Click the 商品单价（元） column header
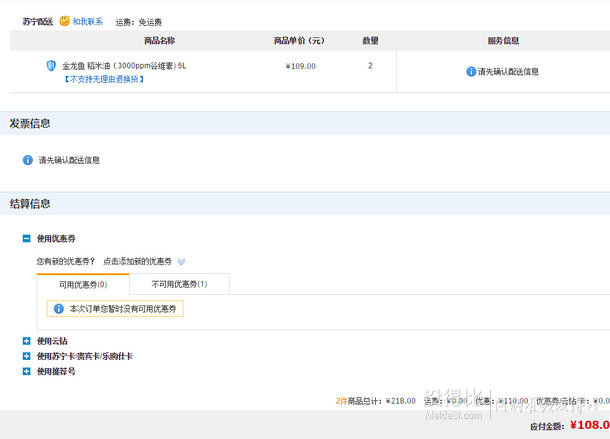 coord(299,40)
